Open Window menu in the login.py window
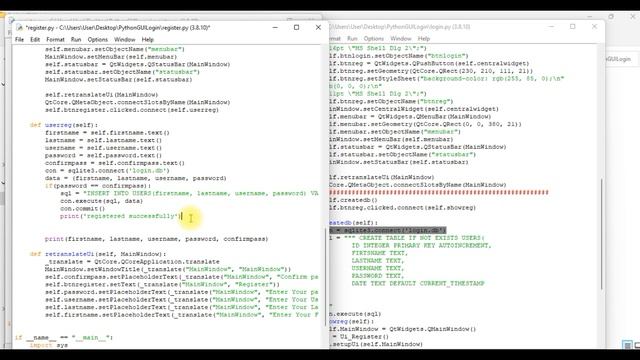This screenshot has width=640, height=360. click(x=400, y=38)
